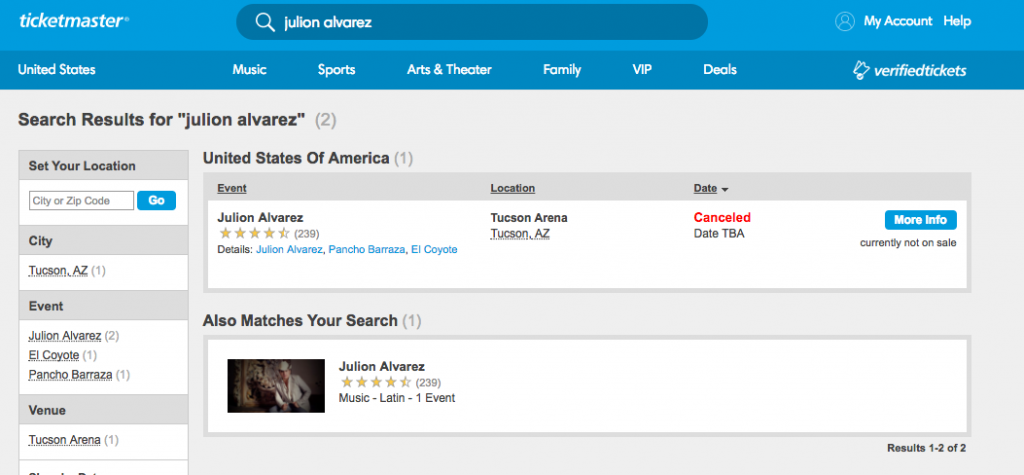Open the Help link
The height and width of the screenshot is (475, 1024).
(957, 21)
